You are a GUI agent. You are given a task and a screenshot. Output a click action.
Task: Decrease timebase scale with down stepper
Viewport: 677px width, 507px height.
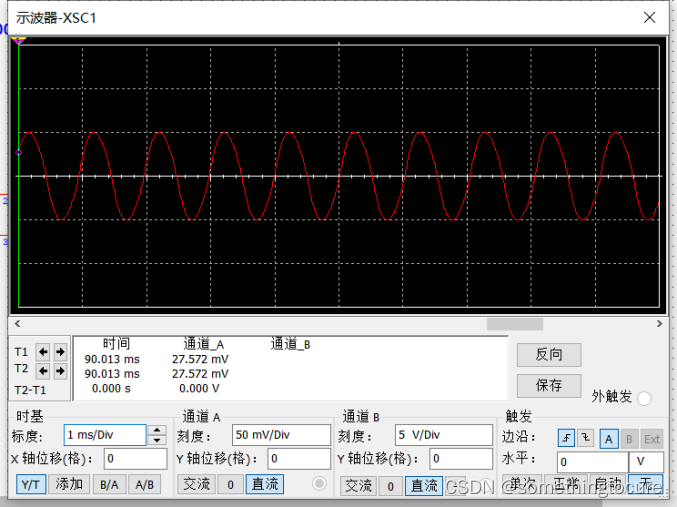[x=157, y=440]
